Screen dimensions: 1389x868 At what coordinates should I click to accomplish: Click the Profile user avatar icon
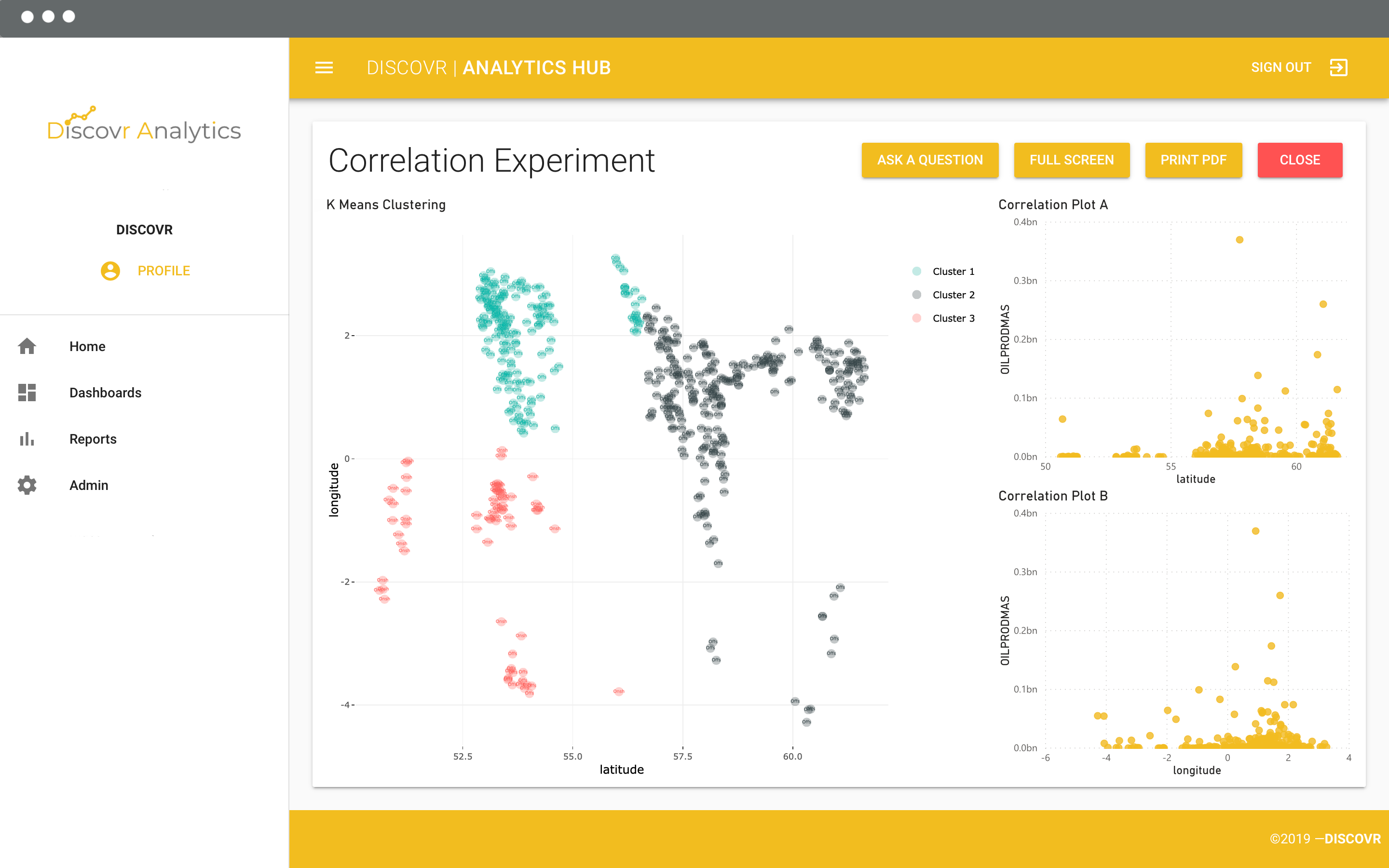point(110,271)
